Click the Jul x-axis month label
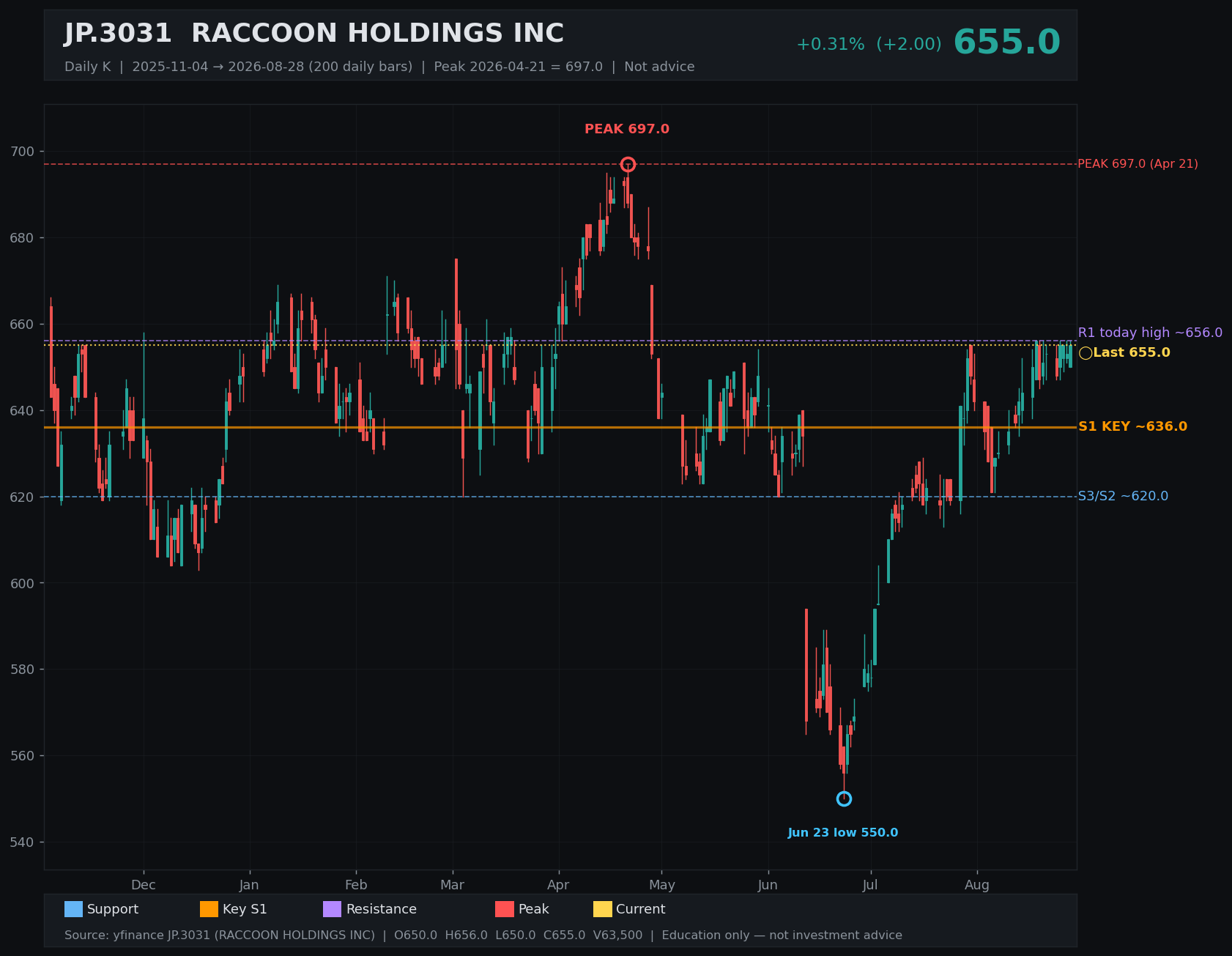The image size is (1232, 956). (870, 885)
